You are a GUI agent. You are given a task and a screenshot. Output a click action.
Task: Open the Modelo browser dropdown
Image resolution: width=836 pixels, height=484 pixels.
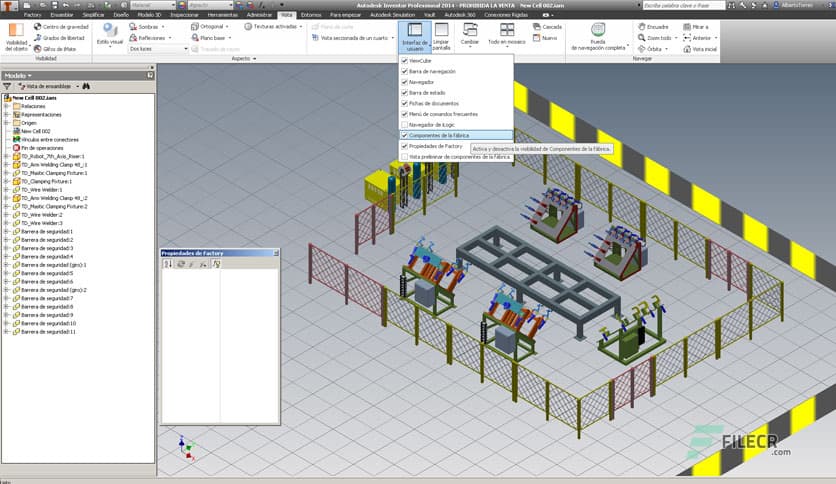pyautogui.click(x=18, y=76)
